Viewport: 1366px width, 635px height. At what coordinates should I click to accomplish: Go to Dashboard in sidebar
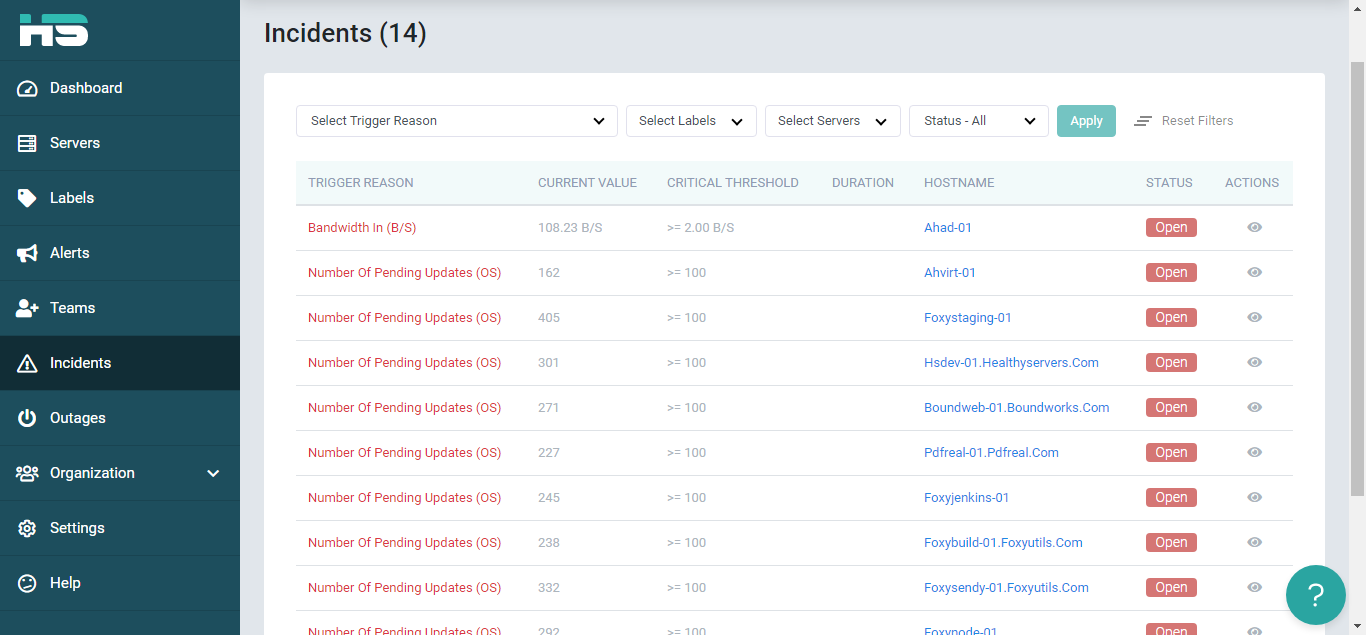[x=120, y=88]
